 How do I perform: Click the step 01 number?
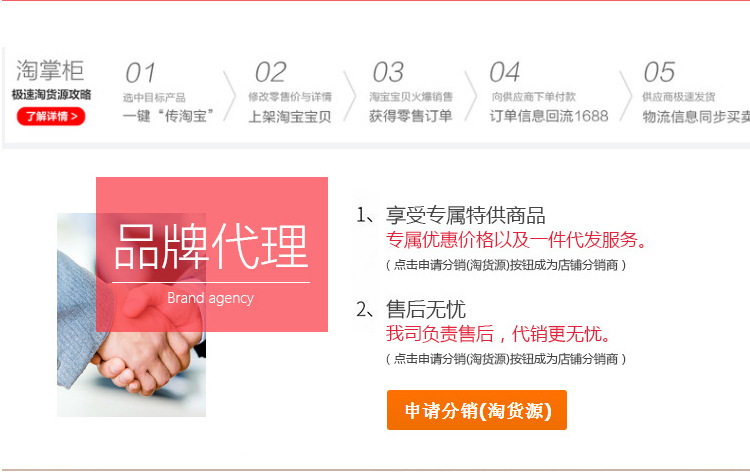coord(141,73)
